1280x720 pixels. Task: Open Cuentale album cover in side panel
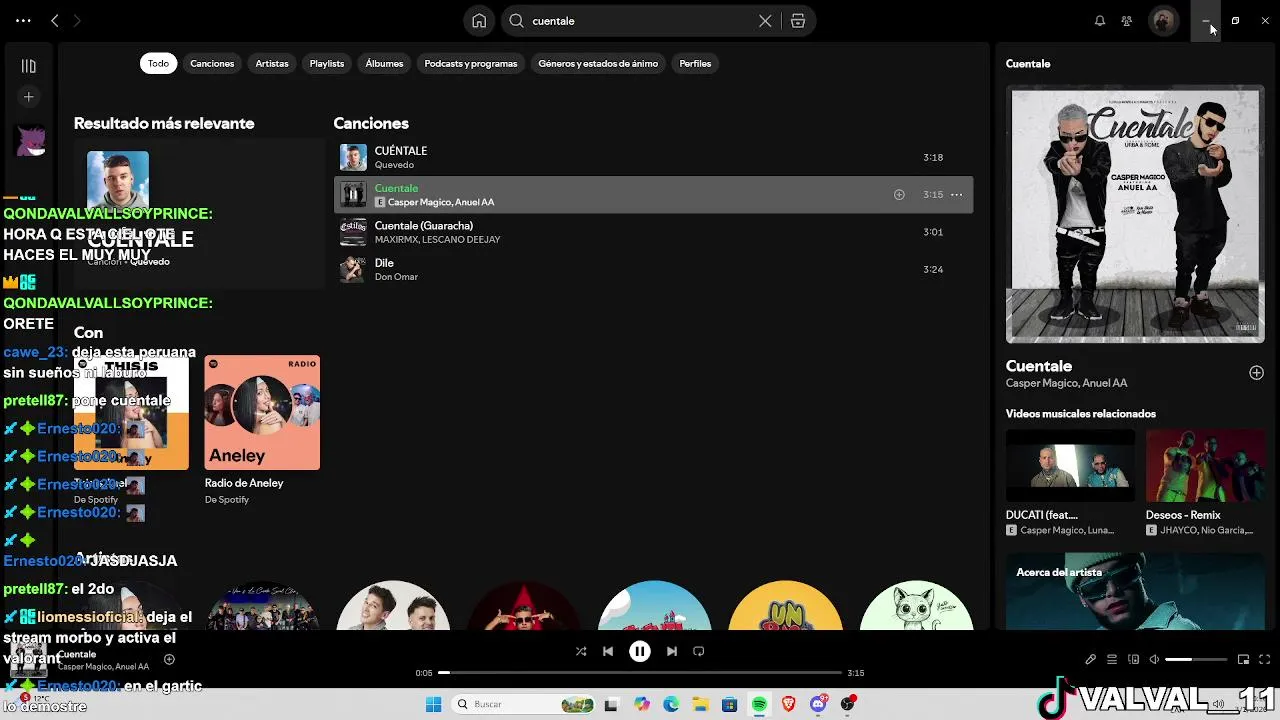(x=1135, y=214)
